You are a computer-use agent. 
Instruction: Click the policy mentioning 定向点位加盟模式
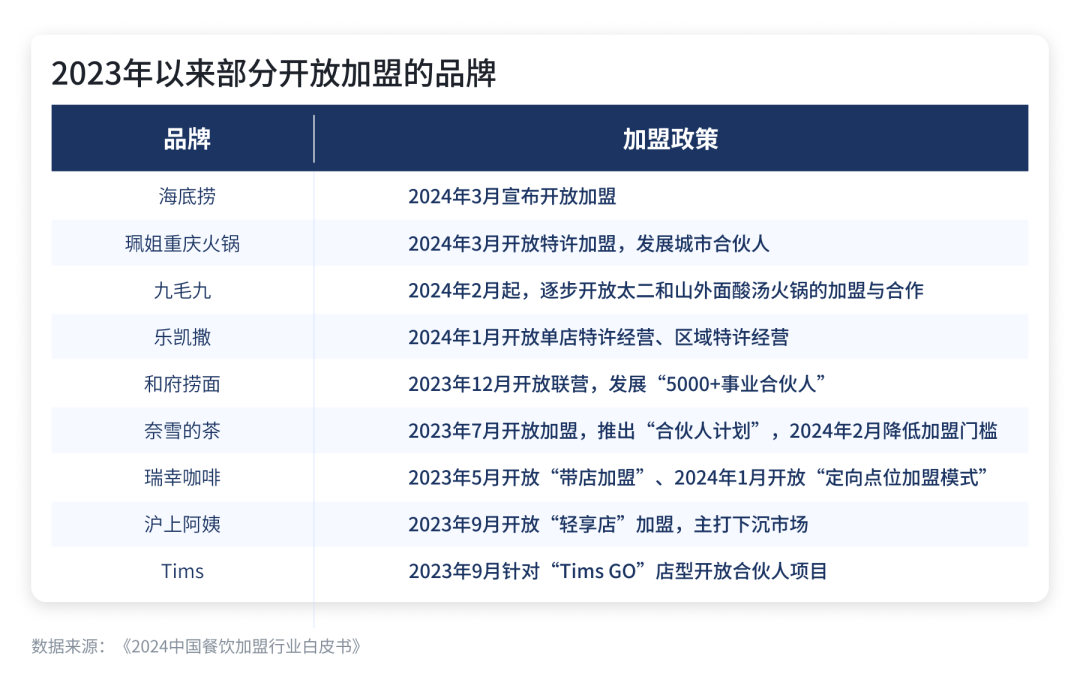coord(698,477)
